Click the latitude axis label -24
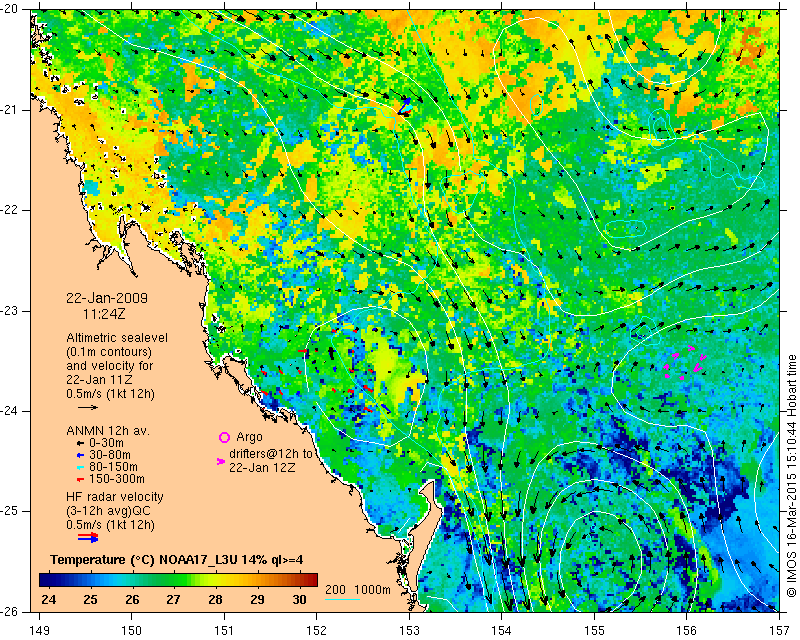 click(x=10, y=411)
